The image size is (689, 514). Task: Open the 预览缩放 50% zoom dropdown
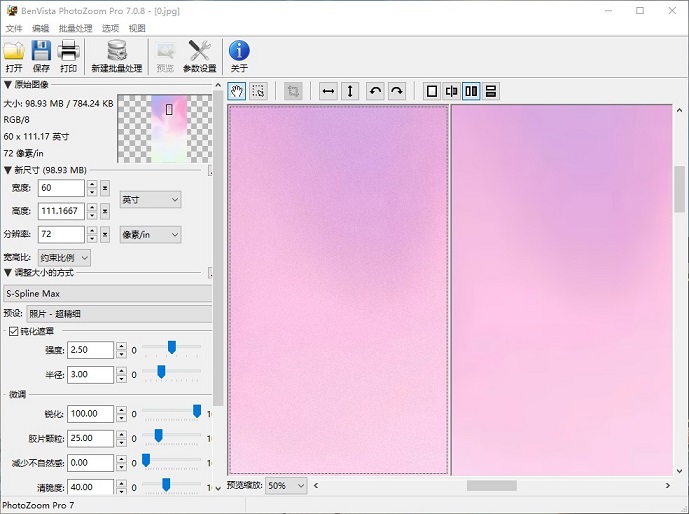click(x=286, y=486)
